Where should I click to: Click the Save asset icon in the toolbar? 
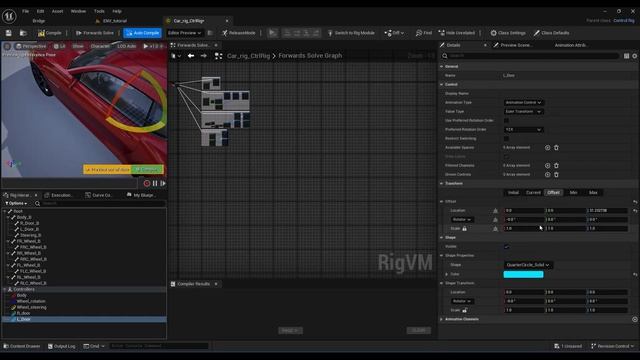[9, 33]
